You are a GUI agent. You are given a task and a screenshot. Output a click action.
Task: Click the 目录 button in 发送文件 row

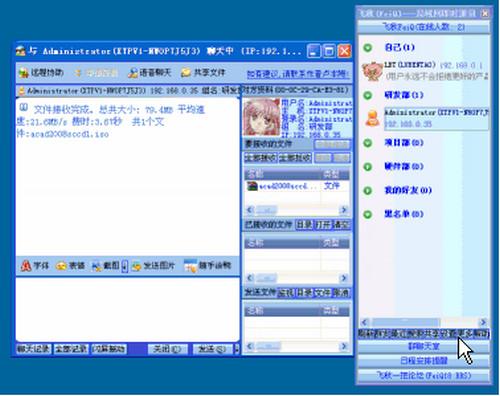(304, 293)
